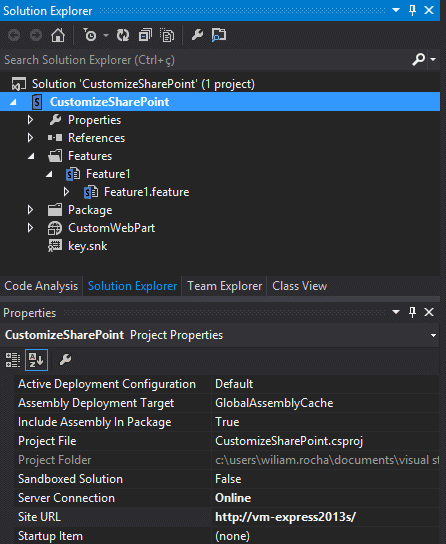446x544 pixels.
Task: Open Properties window position dropdown
Action: tap(396, 312)
